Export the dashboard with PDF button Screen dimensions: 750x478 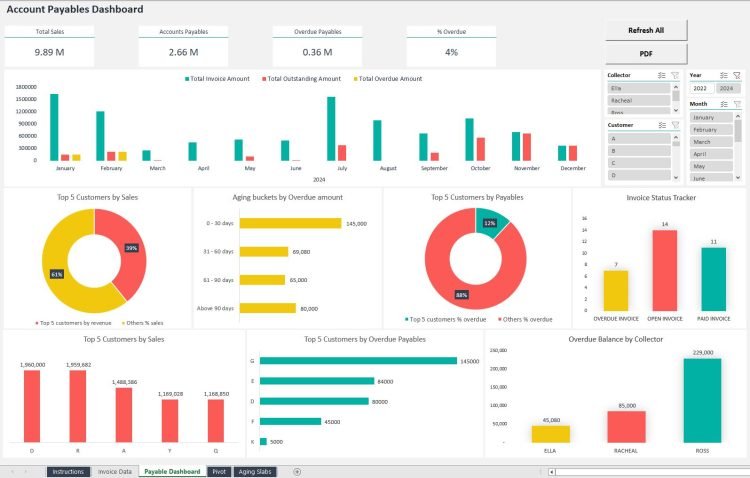click(646, 53)
